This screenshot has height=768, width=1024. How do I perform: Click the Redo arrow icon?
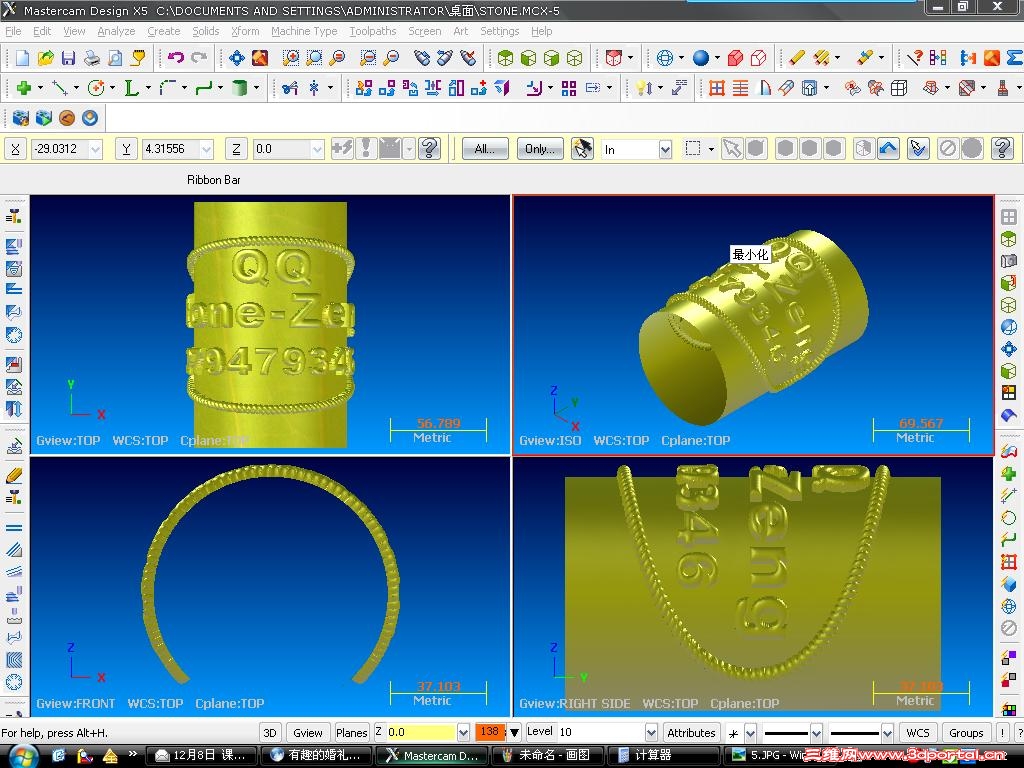tap(199, 58)
